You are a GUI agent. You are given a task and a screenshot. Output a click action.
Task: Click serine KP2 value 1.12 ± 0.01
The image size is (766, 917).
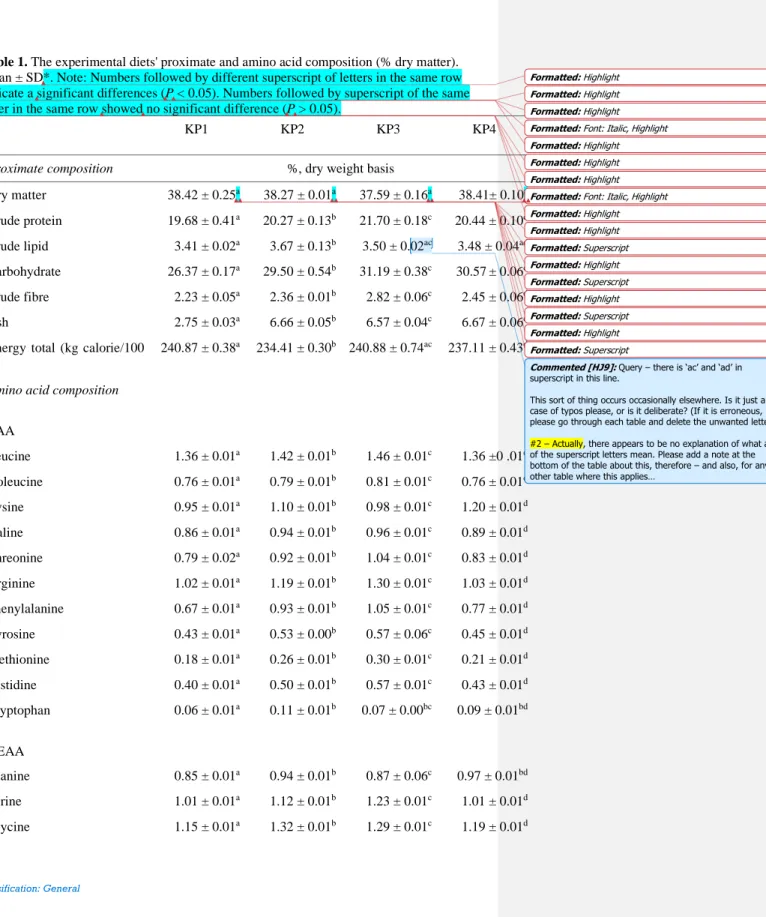click(x=303, y=801)
